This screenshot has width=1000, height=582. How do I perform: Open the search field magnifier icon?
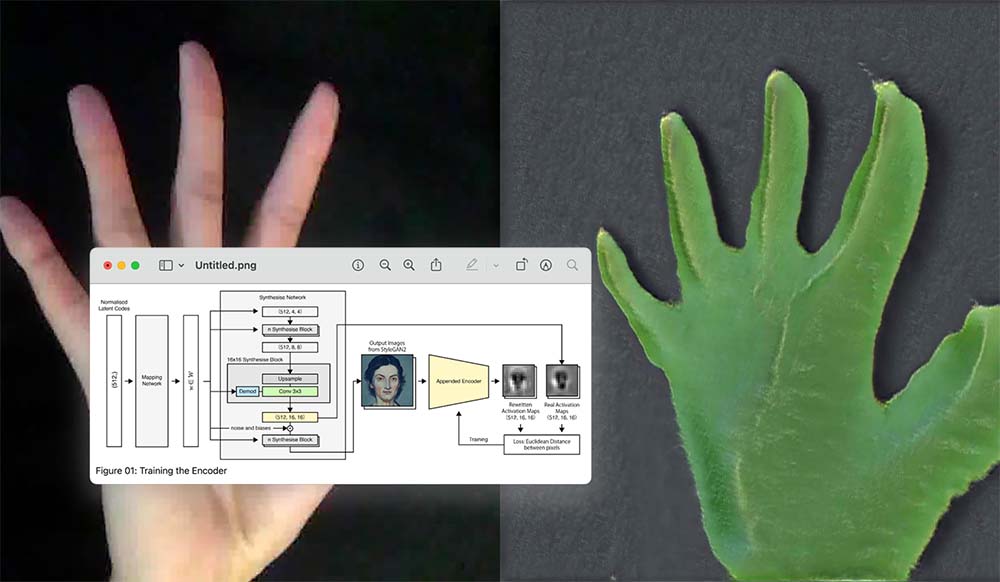572,265
